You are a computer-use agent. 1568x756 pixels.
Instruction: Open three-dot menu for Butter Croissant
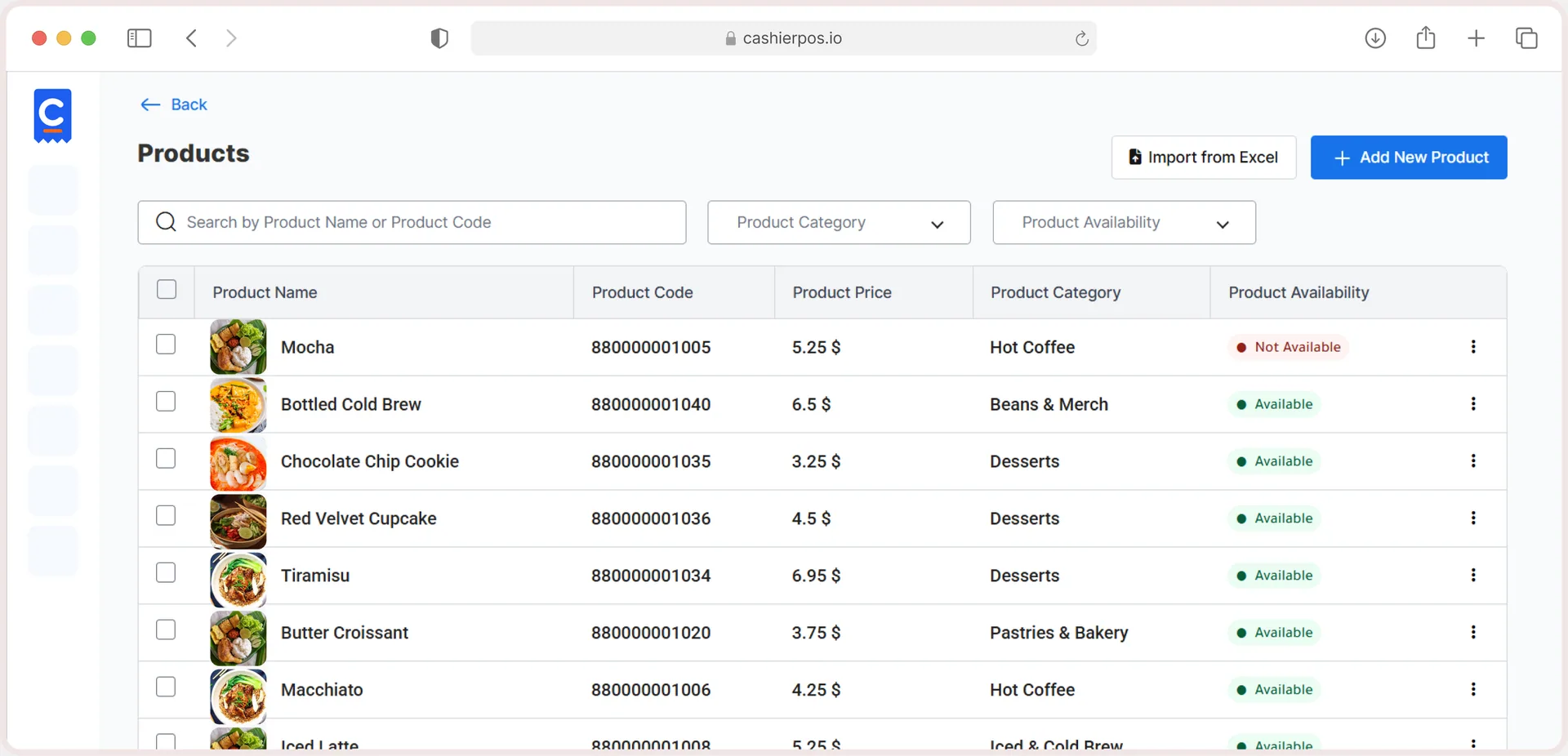pos(1473,633)
